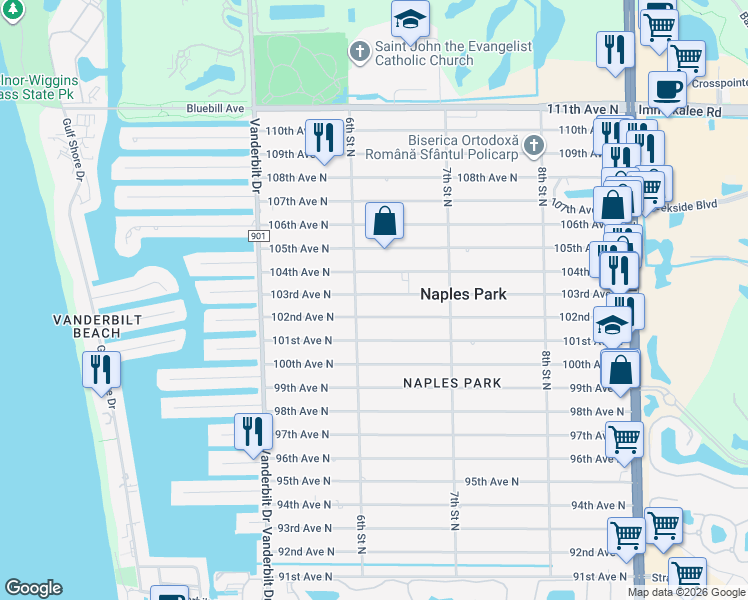Select the shopping cart marker near Crosspointe
The width and height of the screenshot is (748, 600).
click(x=686, y=60)
